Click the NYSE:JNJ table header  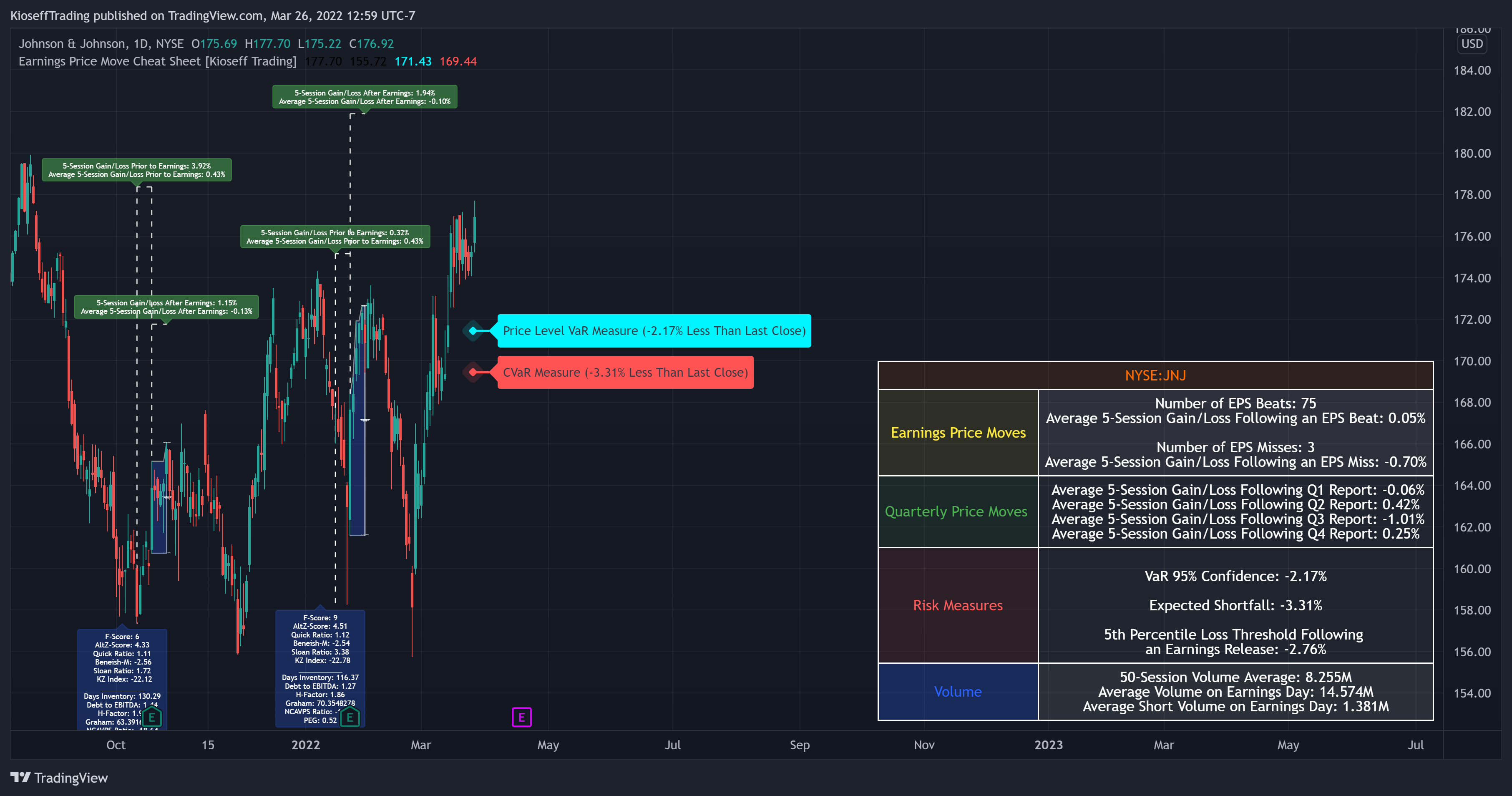coord(1155,375)
